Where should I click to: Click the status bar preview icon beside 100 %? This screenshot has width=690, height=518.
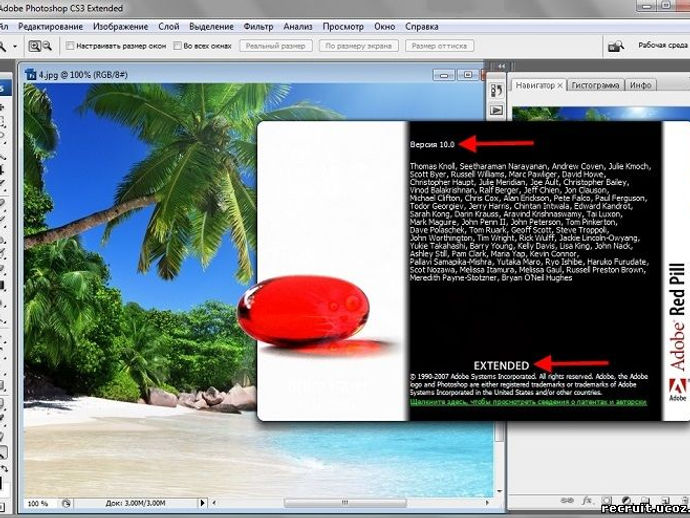pyautogui.click(x=66, y=503)
